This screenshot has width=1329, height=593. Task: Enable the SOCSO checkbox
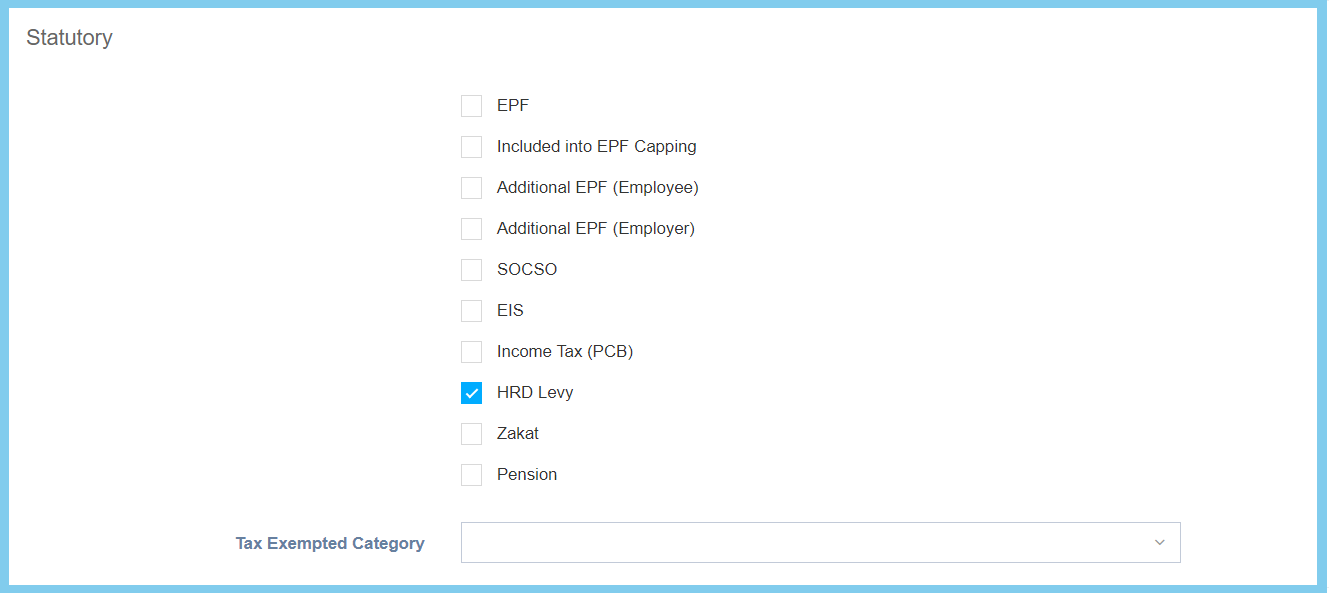[471, 270]
